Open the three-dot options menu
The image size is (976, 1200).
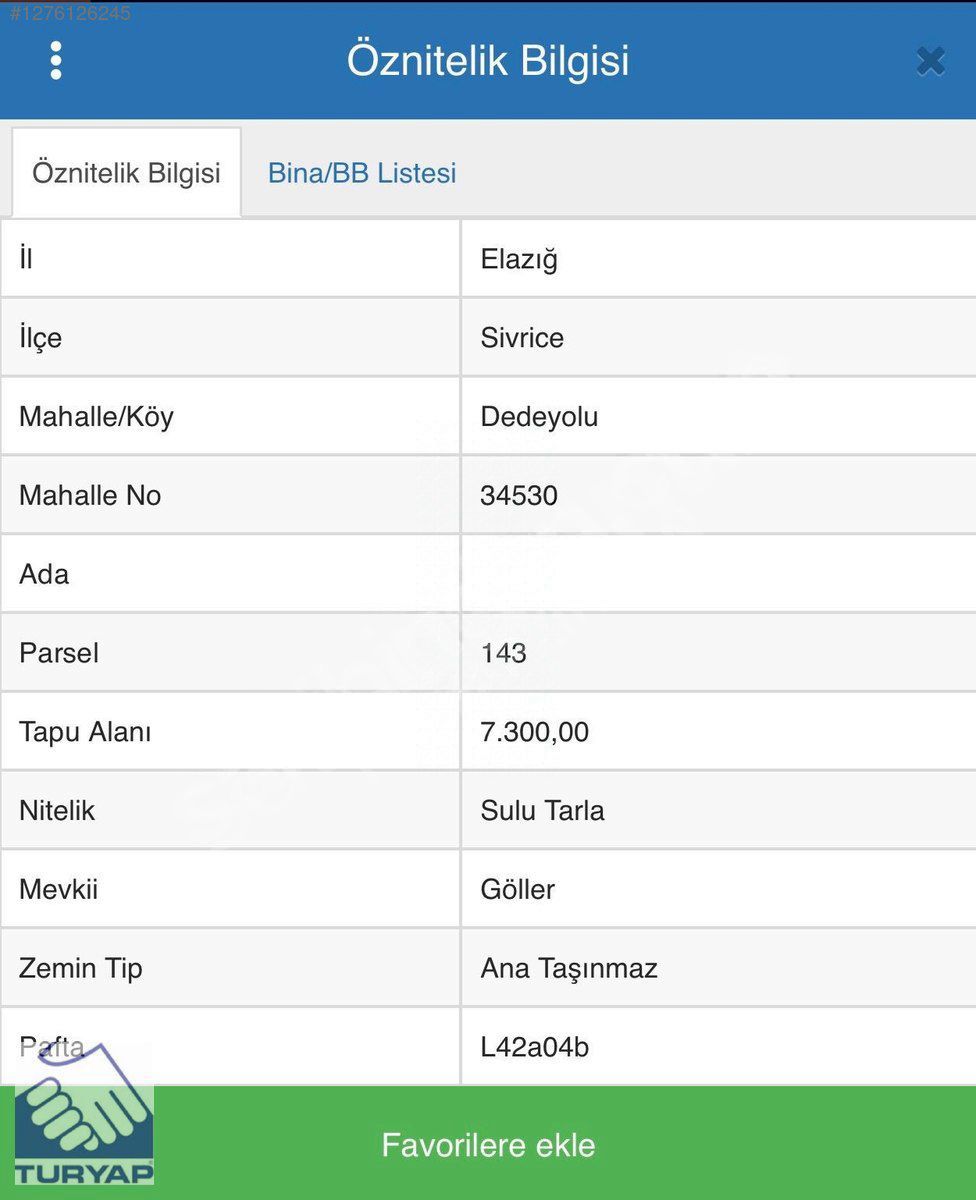[x=56, y=61]
